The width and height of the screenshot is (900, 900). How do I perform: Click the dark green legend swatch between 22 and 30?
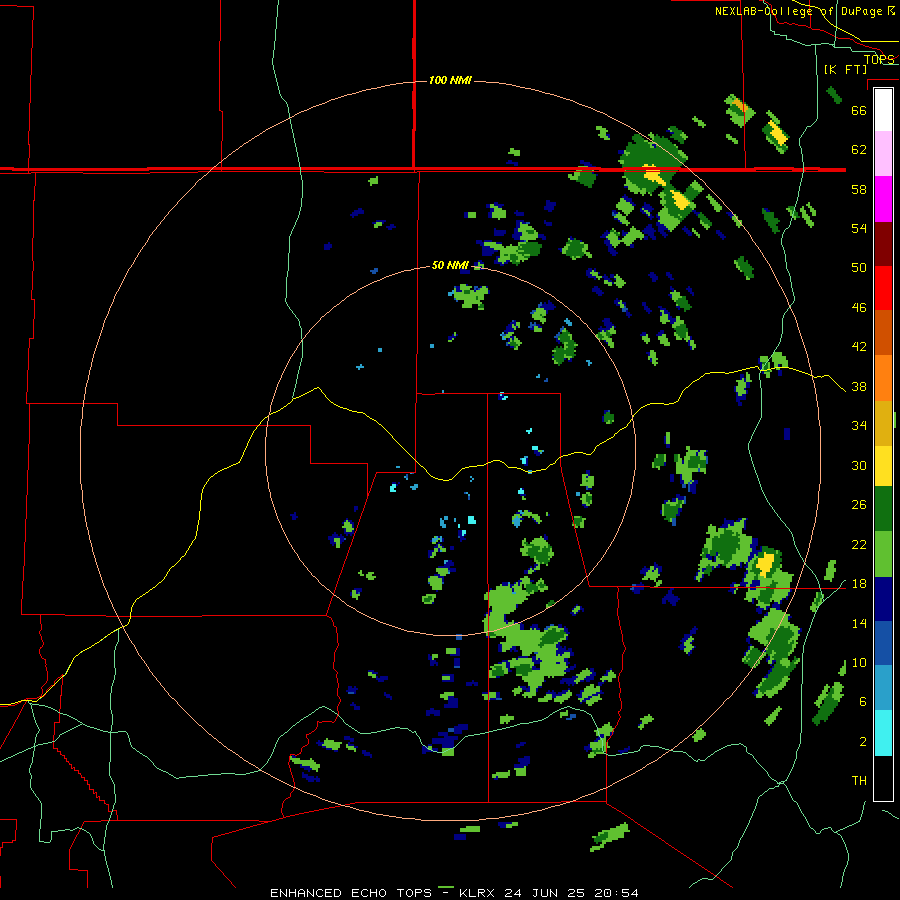tap(883, 509)
